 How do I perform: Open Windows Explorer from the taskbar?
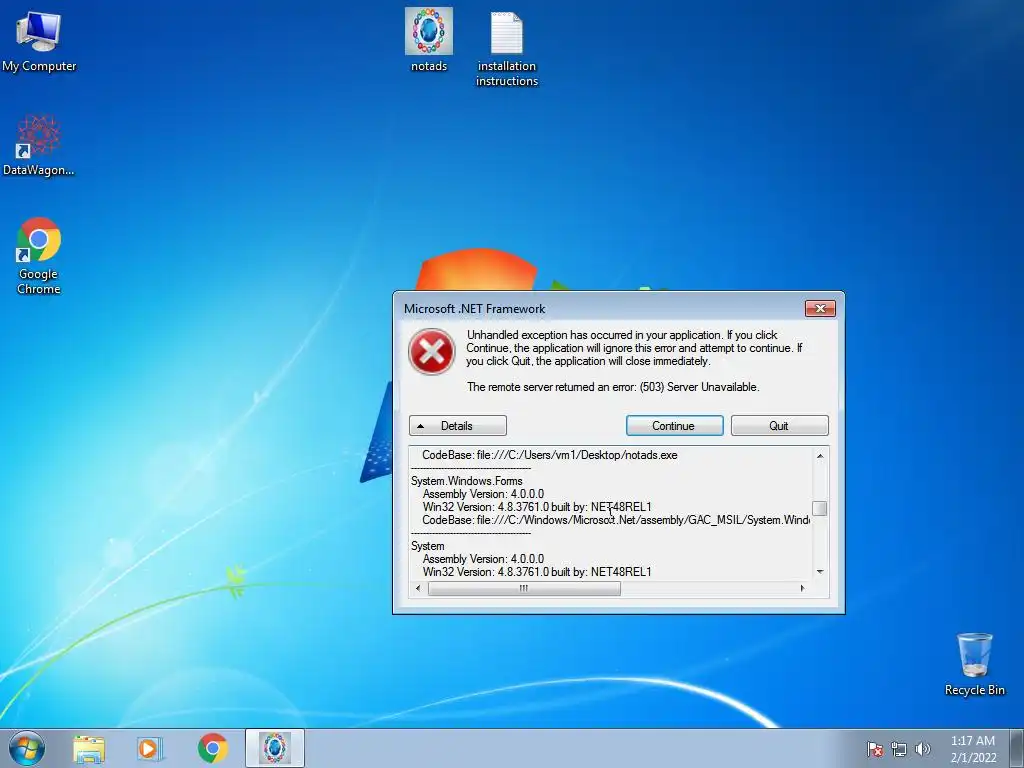click(x=89, y=748)
